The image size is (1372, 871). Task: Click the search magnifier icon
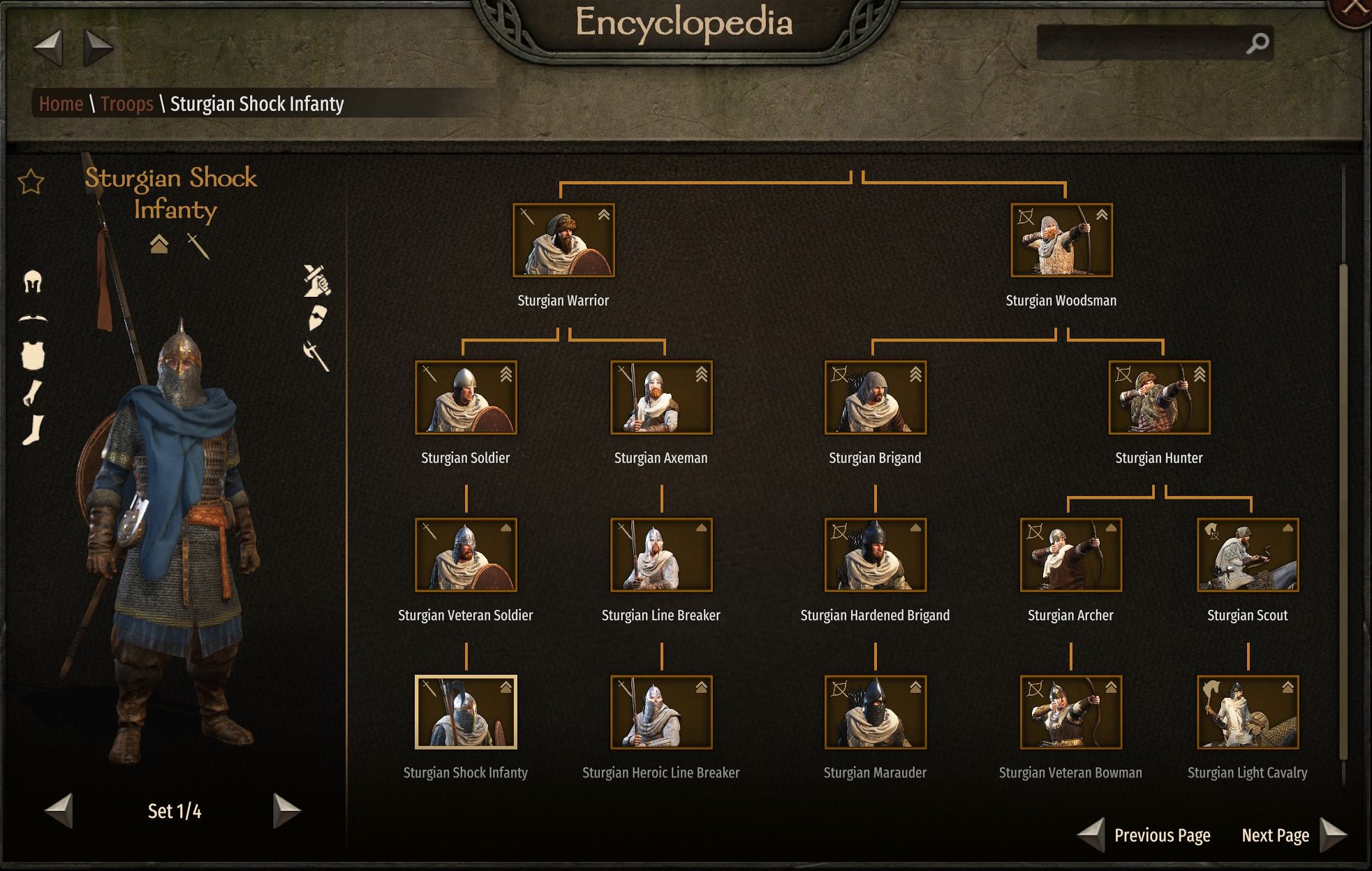pyautogui.click(x=1257, y=43)
